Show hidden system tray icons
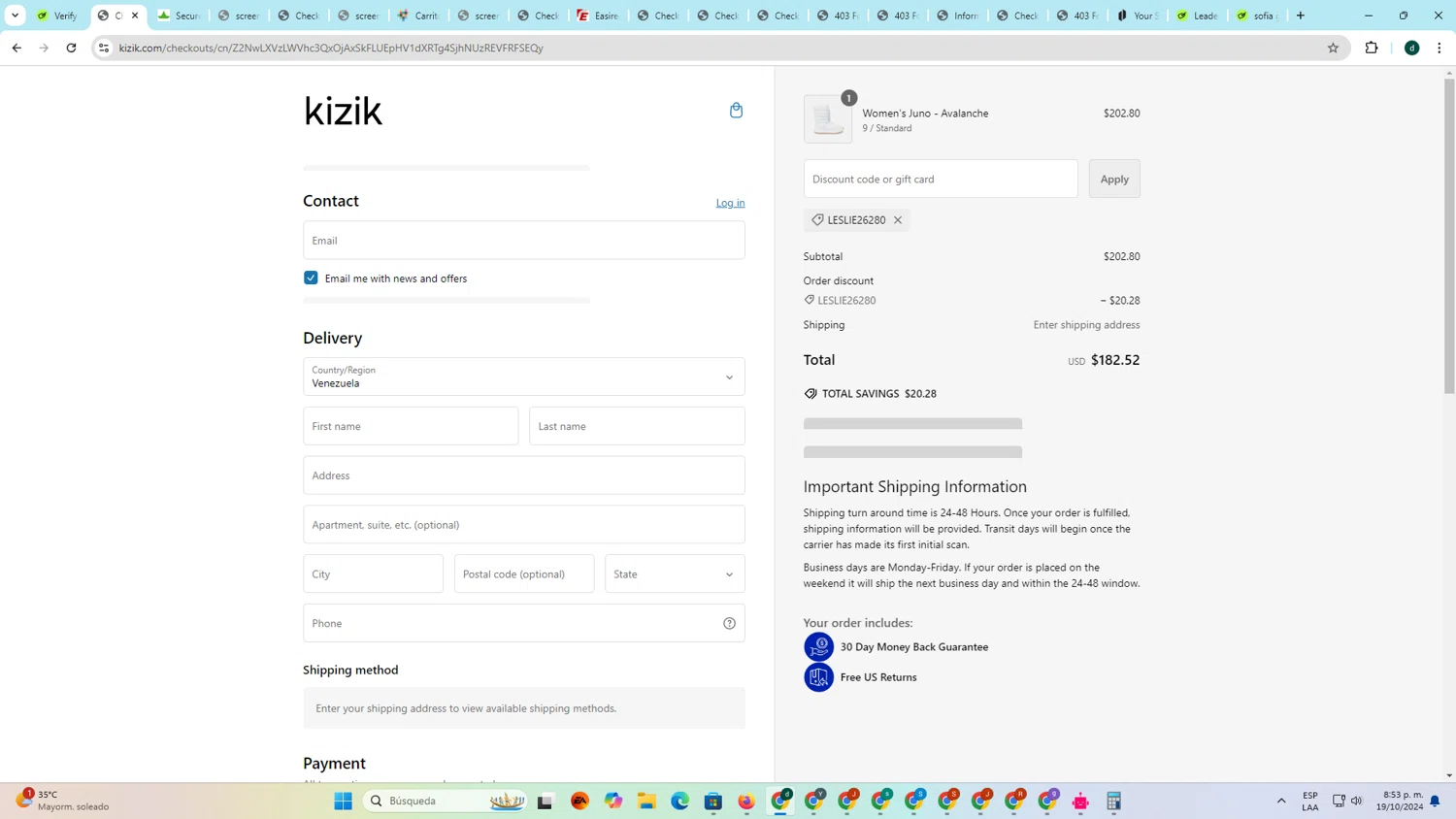1456x819 pixels. [1281, 801]
